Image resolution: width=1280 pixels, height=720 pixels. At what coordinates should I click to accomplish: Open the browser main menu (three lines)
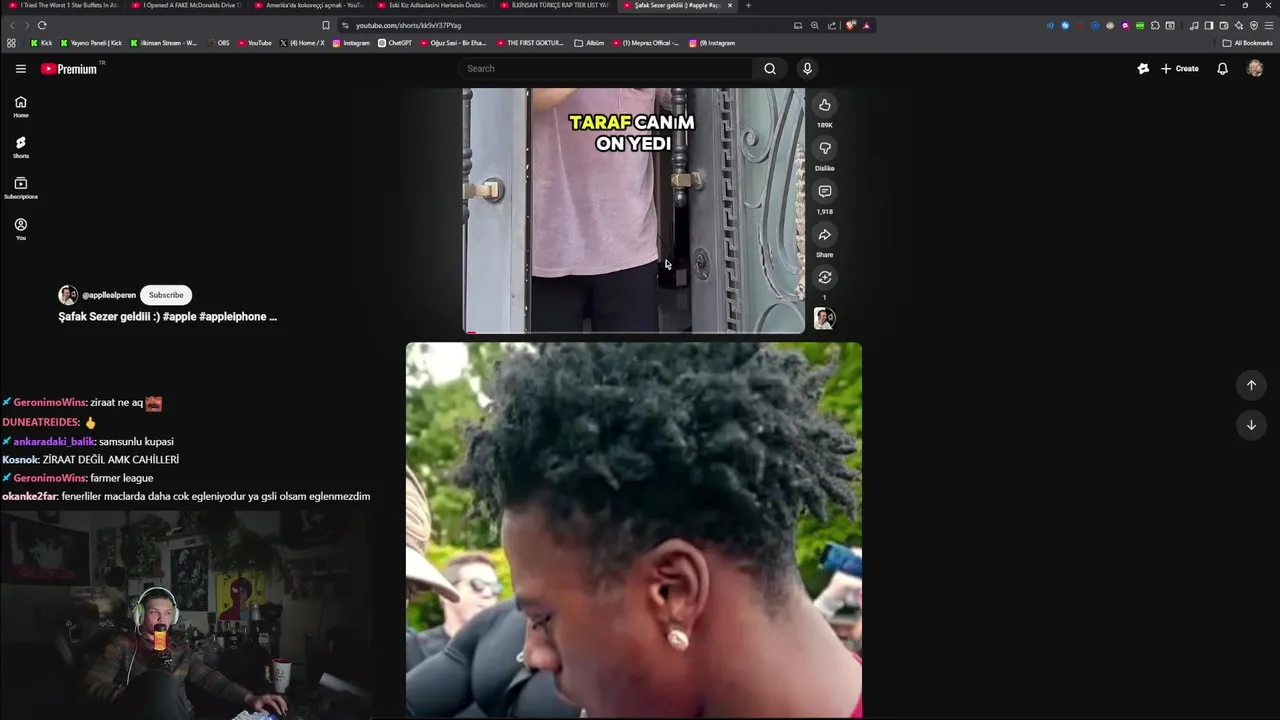pyautogui.click(x=1269, y=25)
